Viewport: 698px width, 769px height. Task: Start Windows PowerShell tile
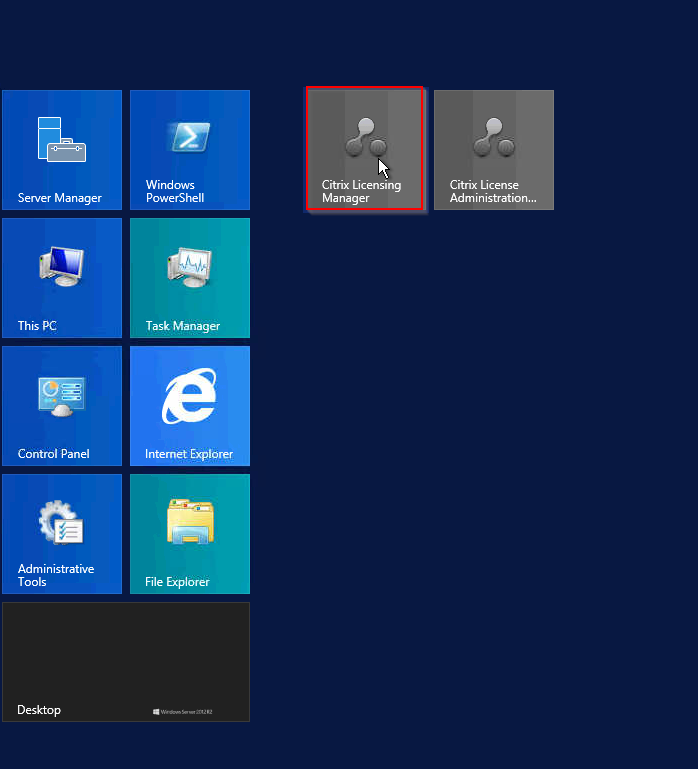tap(190, 150)
